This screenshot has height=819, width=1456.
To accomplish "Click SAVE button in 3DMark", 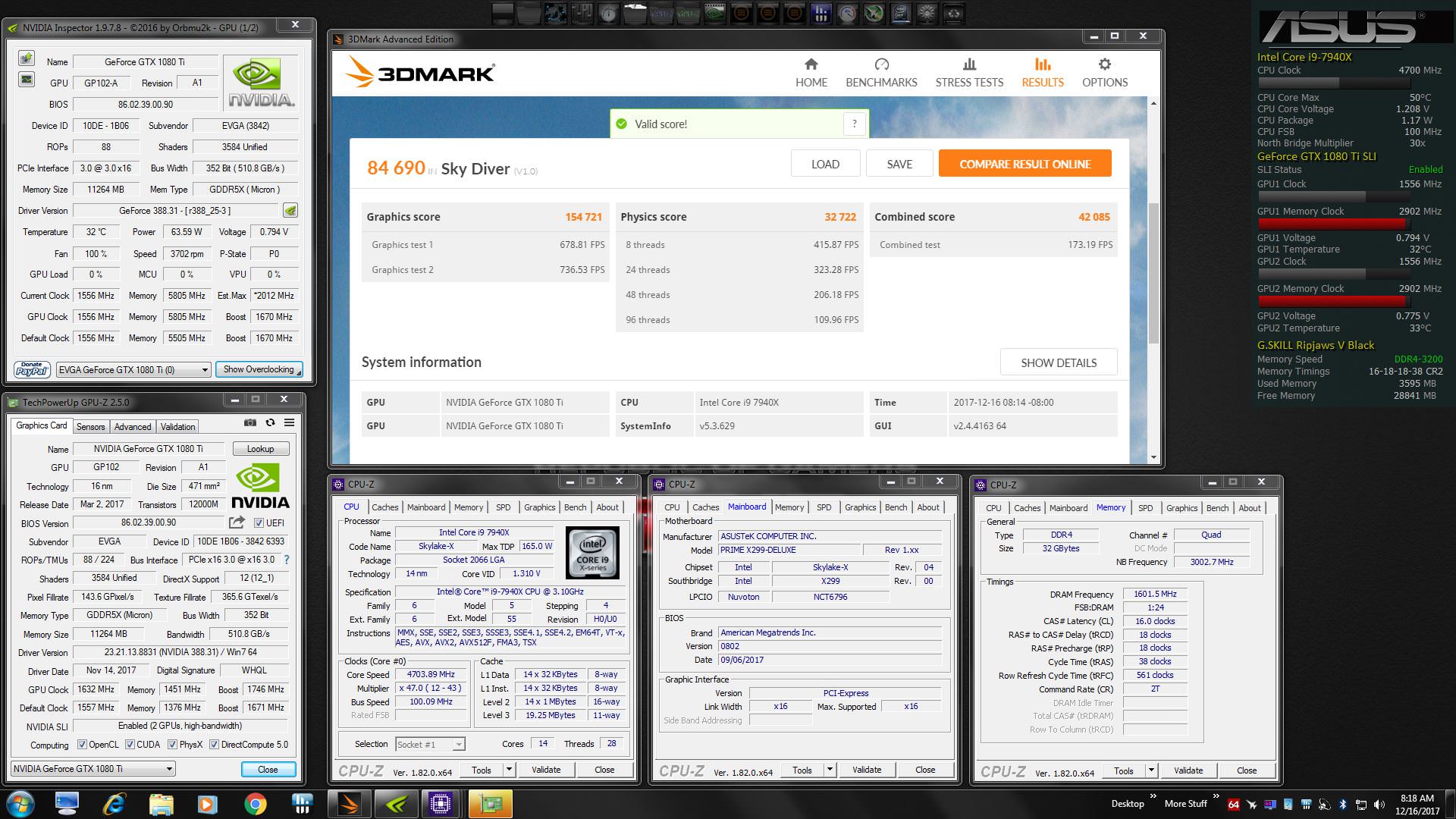I will point(899,163).
